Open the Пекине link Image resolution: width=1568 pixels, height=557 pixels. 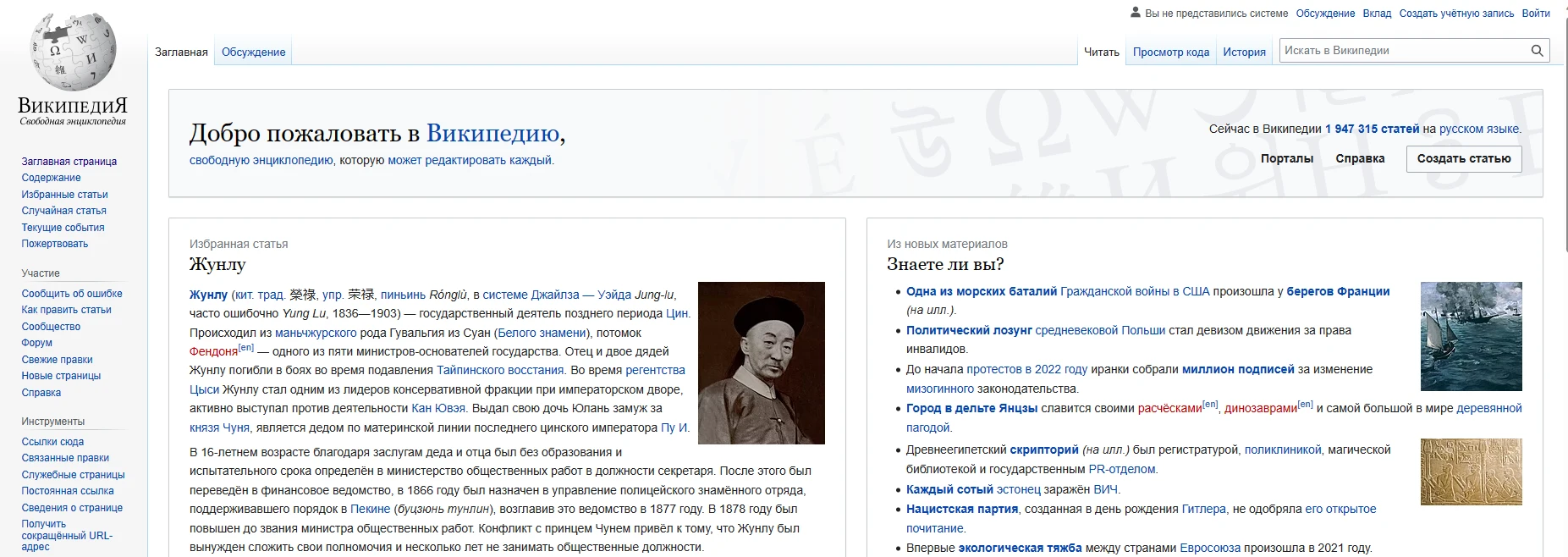pyautogui.click(x=371, y=509)
